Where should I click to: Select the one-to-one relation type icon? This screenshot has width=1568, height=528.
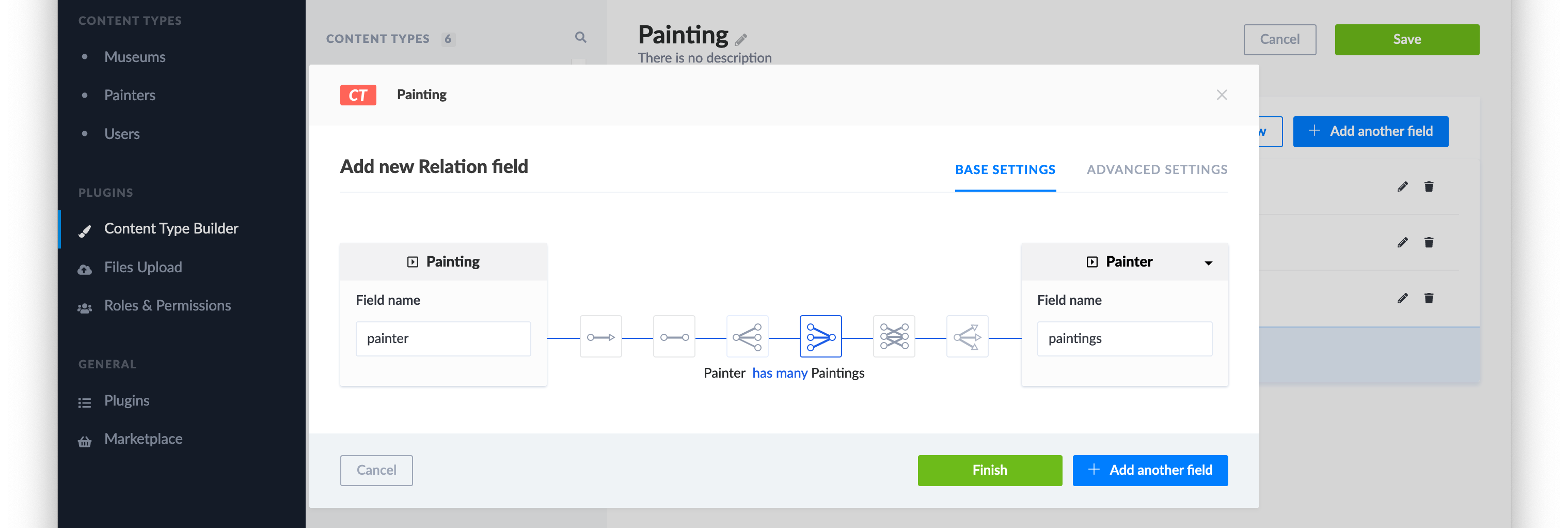tap(674, 337)
